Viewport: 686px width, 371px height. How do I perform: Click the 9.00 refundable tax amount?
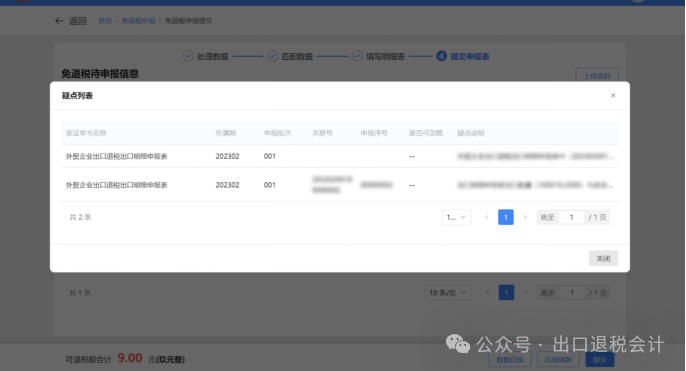click(x=130, y=358)
